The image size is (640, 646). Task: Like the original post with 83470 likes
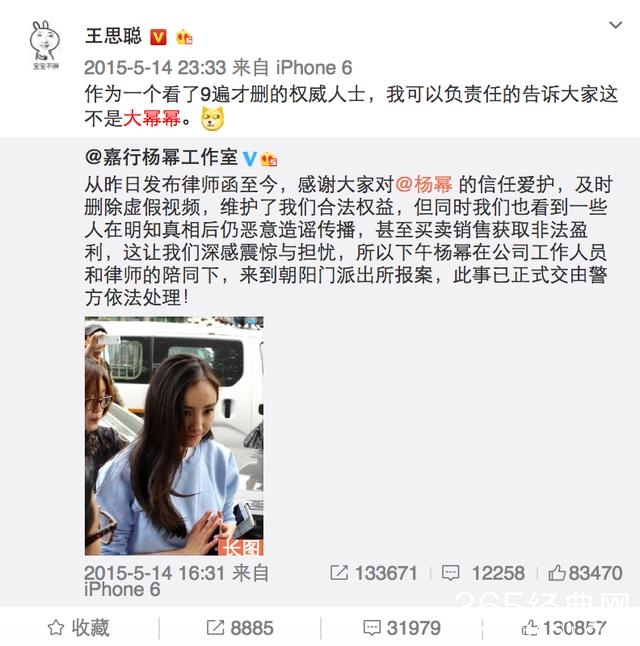pos(585,573)
